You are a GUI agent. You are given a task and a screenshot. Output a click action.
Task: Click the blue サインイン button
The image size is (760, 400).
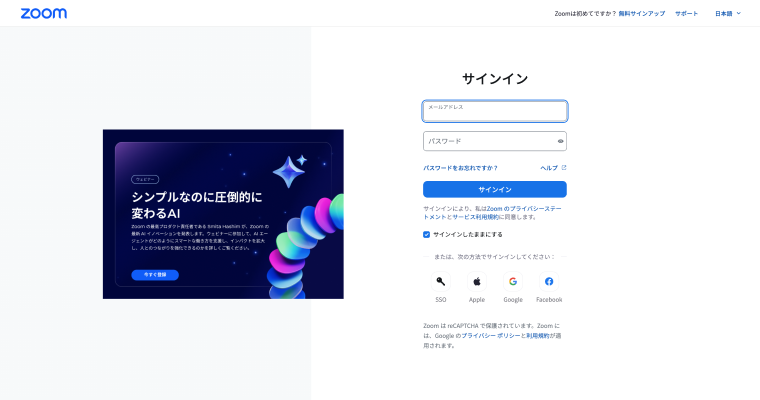click(494, 190)
